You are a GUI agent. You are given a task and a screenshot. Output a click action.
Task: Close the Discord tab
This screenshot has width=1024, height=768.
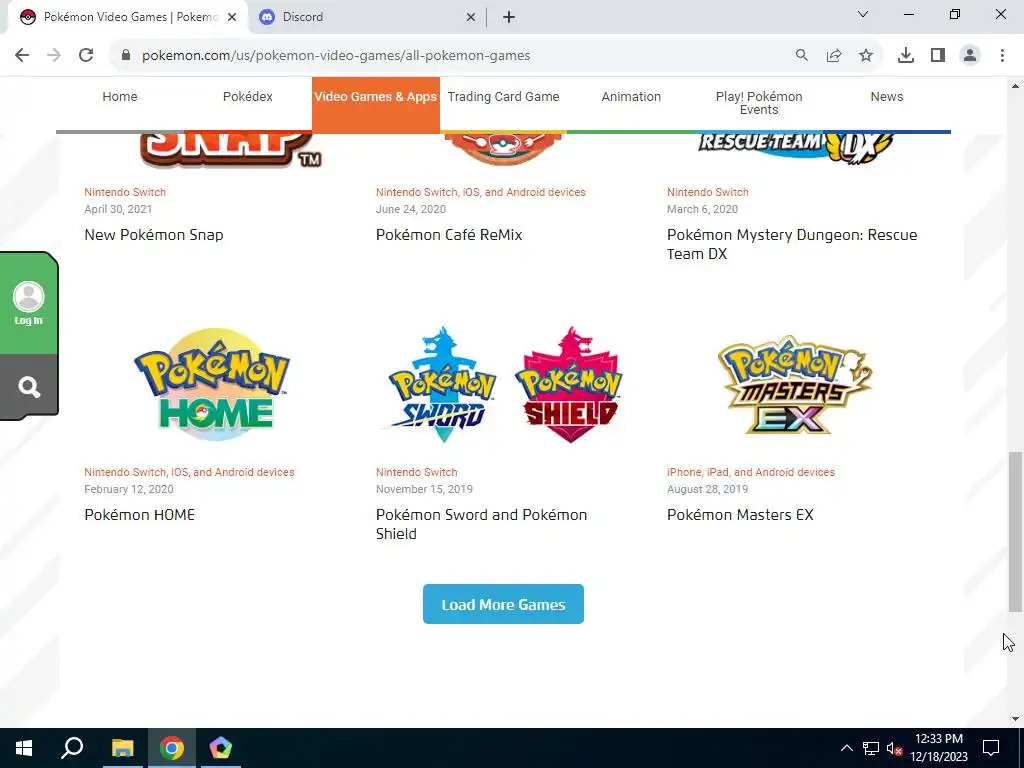coord(471,17)
